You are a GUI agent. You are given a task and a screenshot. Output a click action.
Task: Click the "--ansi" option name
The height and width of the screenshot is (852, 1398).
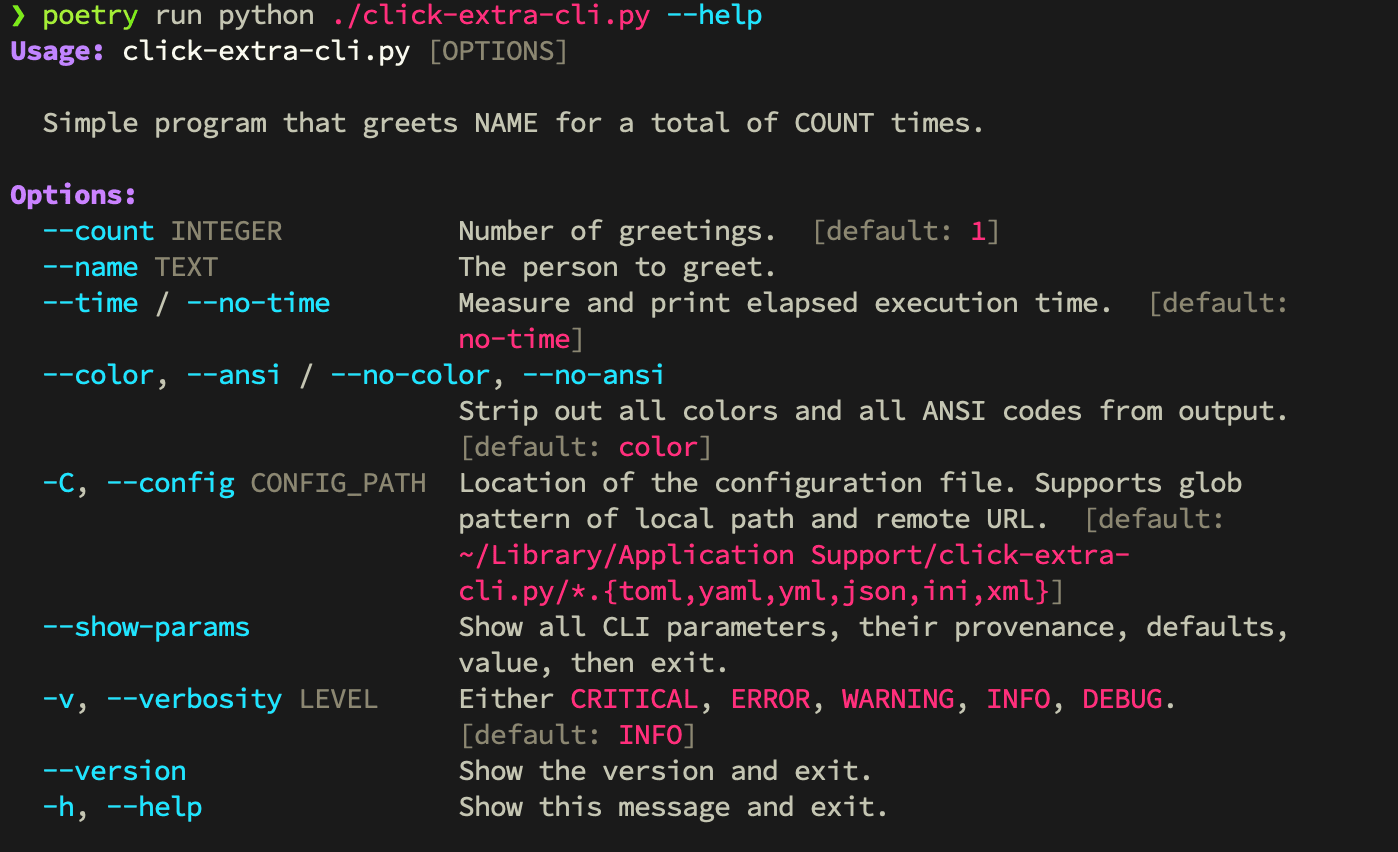[234, 375]
